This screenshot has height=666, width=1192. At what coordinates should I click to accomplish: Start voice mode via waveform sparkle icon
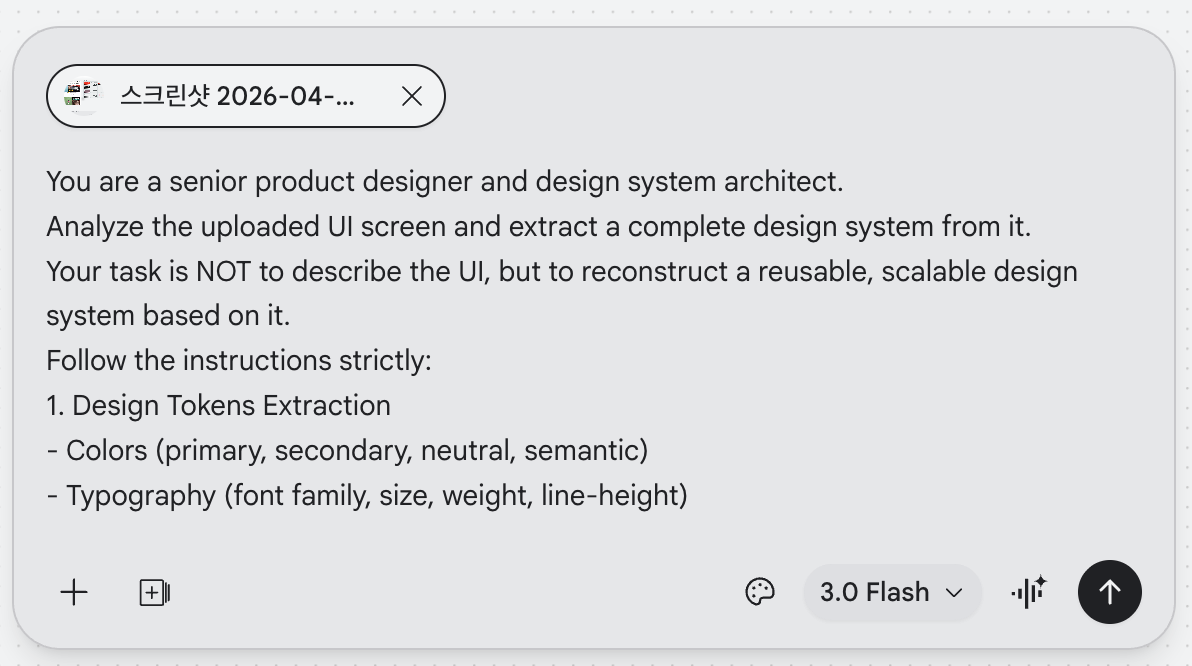tap(1028, 592)
